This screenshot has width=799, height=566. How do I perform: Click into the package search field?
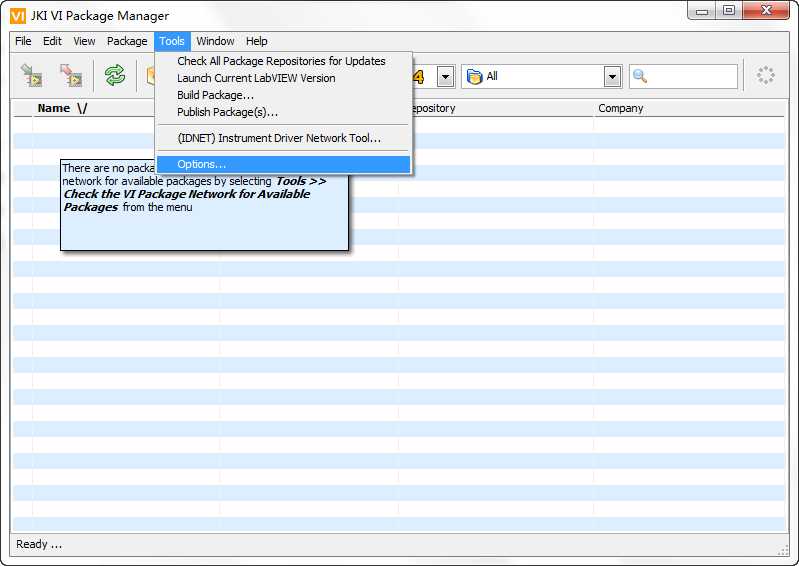(683, 77)
